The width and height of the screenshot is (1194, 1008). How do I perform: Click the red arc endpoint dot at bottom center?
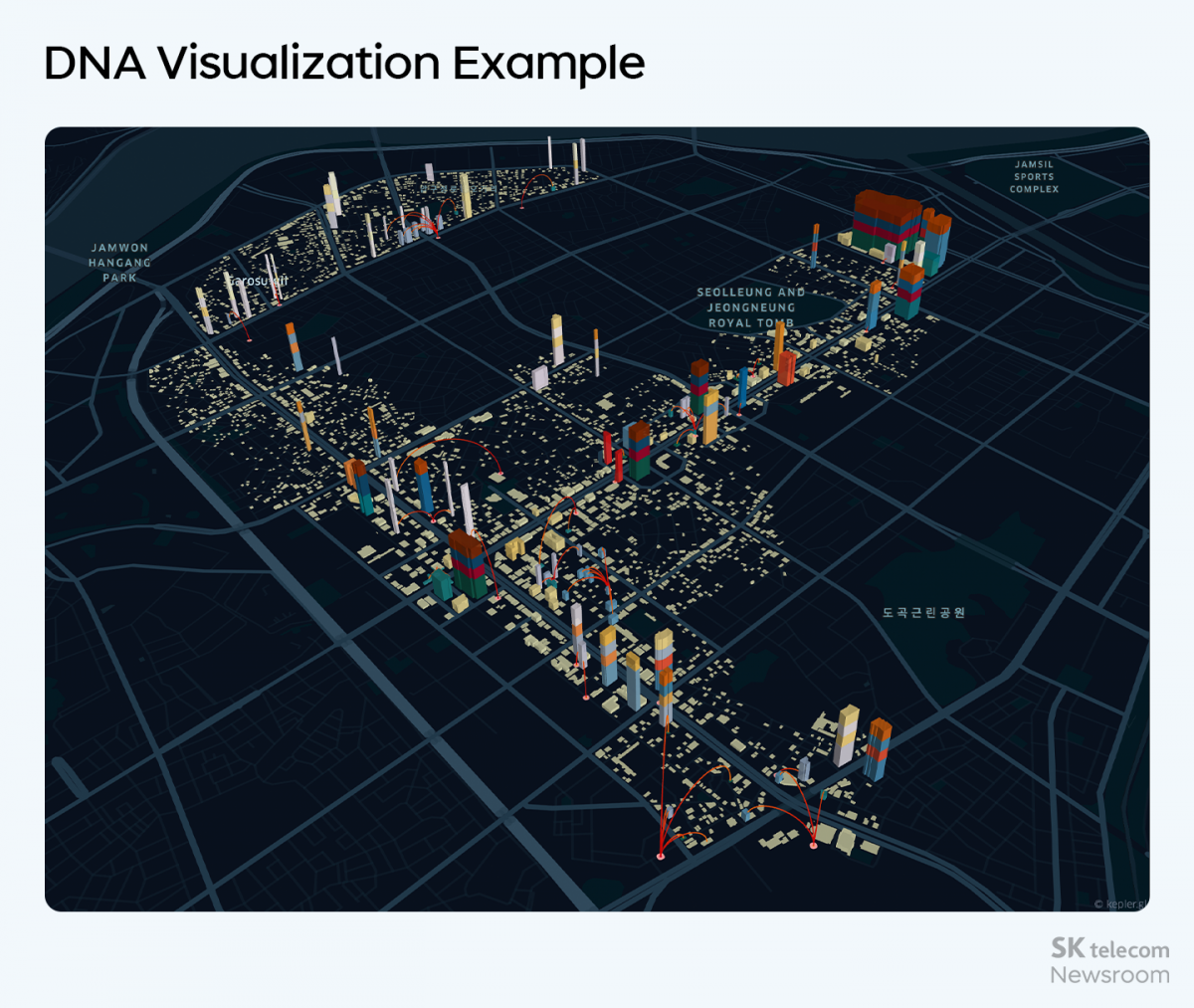point(661,855)
